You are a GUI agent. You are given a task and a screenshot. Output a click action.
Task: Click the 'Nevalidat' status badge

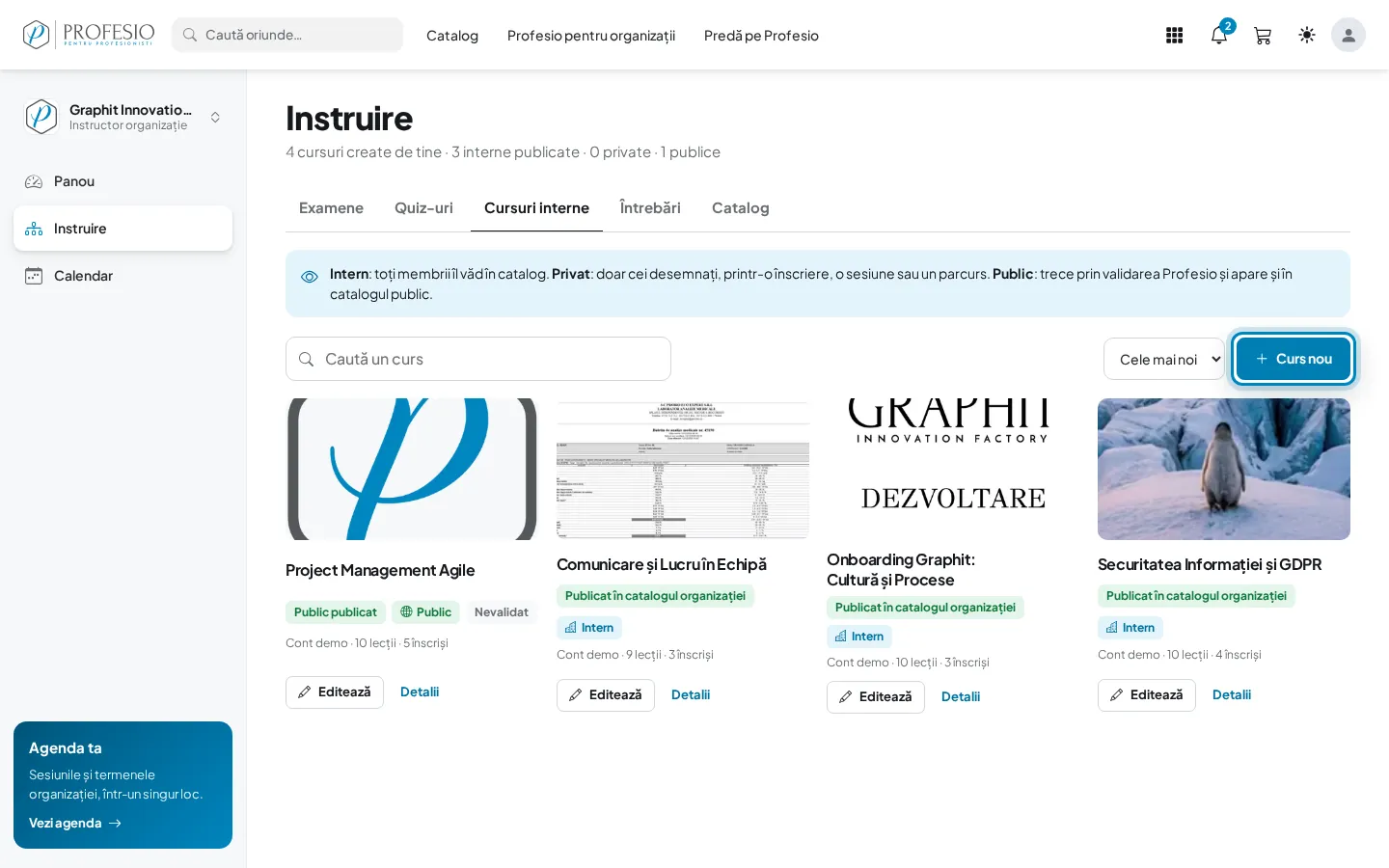point(502,612)
